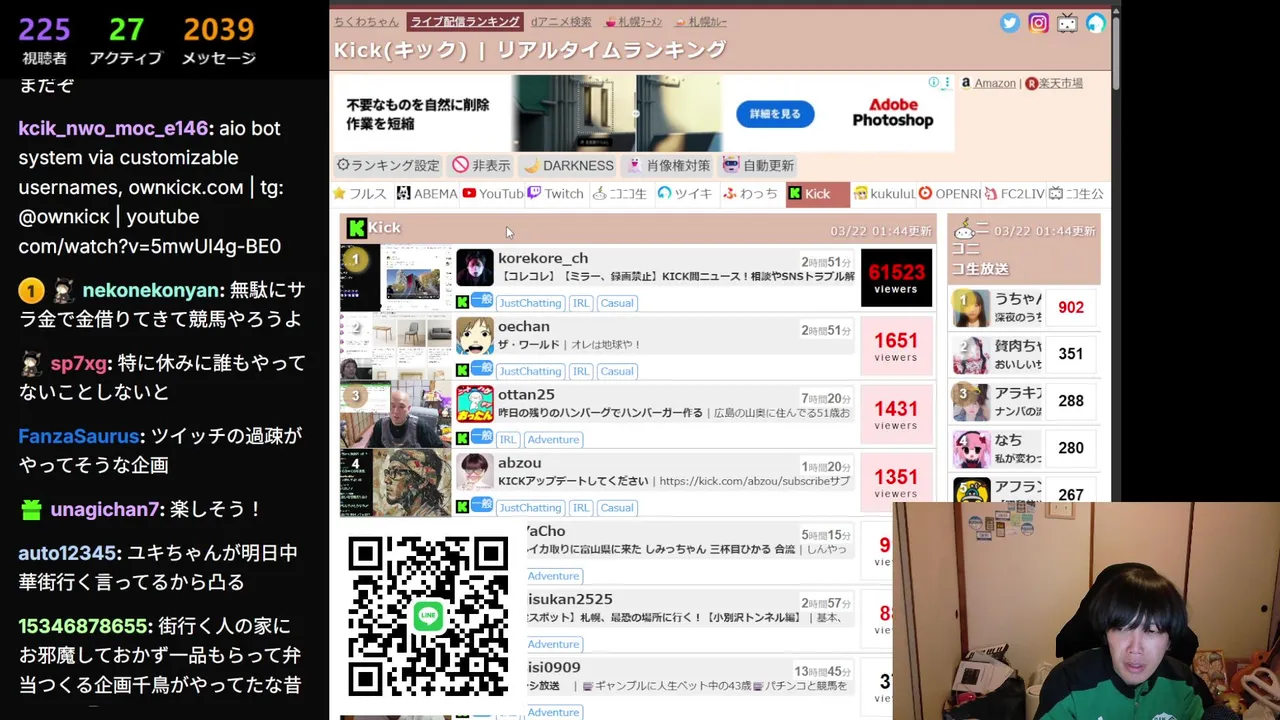Open oechan avatar icon
Viewport: 1280px width, 720px height.
pyautogui.click(x=475, y=336)
